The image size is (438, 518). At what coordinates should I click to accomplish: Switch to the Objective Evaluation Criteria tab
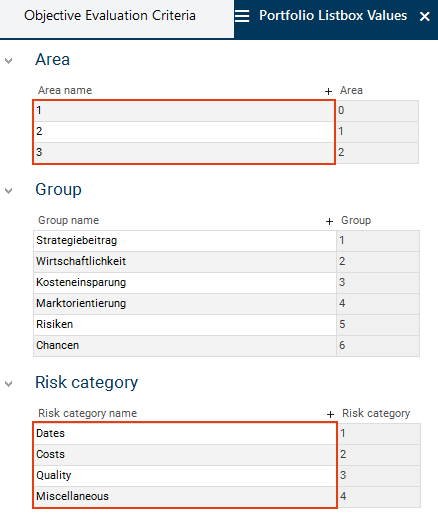click(x=110, y=16)
